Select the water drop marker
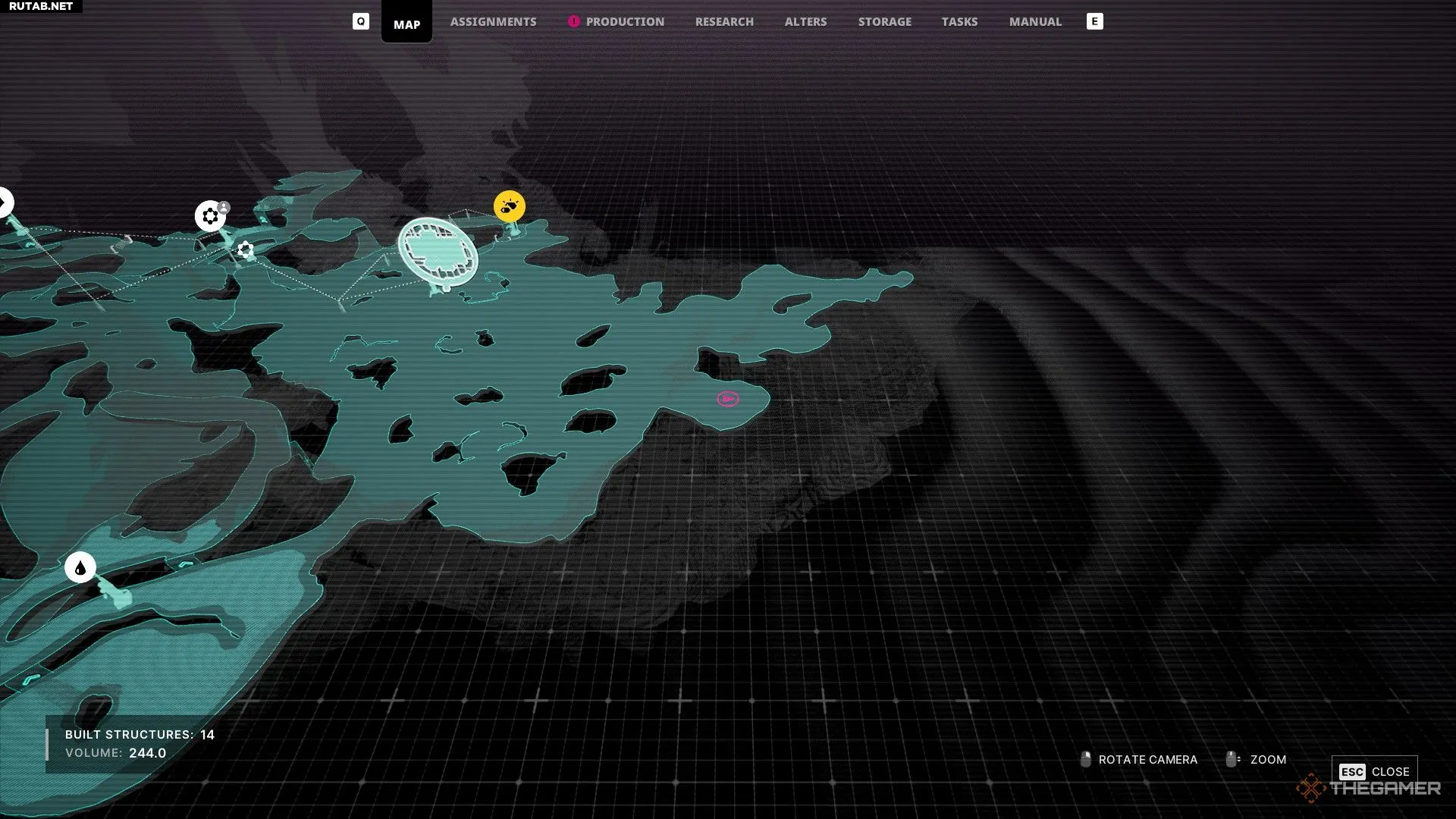 [x=80, y=567]
